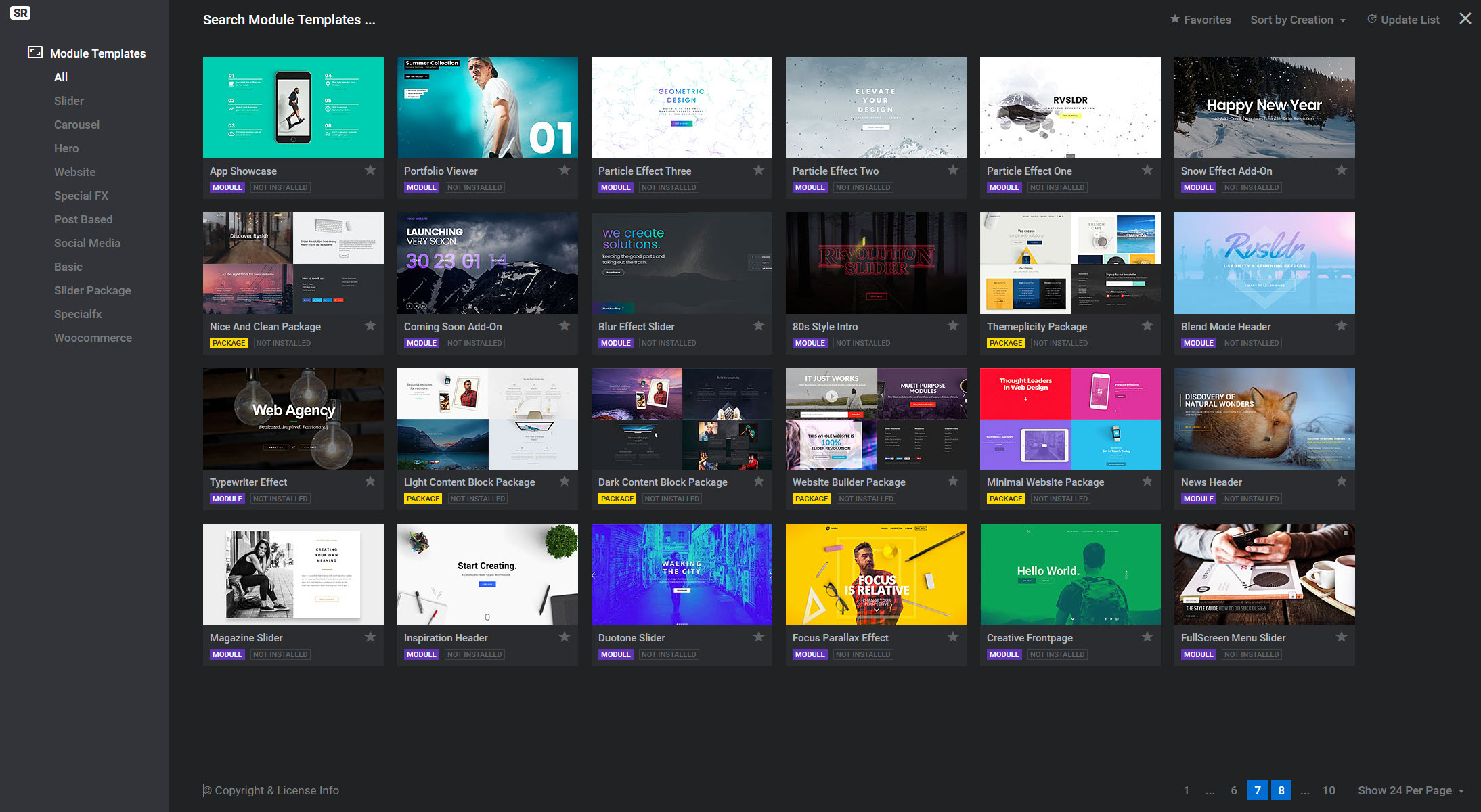Screen dimensions: 1481x812
Task: Open the 80s Style Intro thumbnail
Action: 876,263
